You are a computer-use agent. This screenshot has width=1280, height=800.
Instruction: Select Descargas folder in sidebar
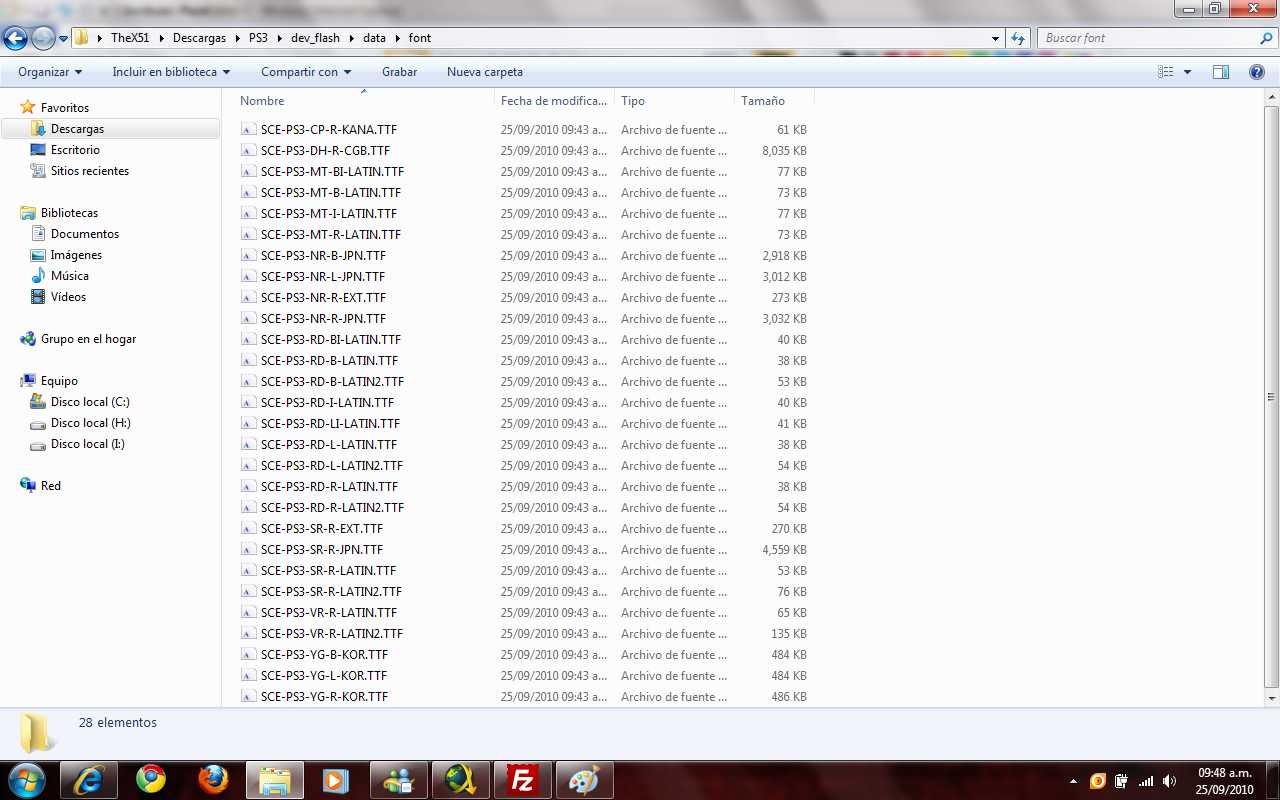coord(77,129)
